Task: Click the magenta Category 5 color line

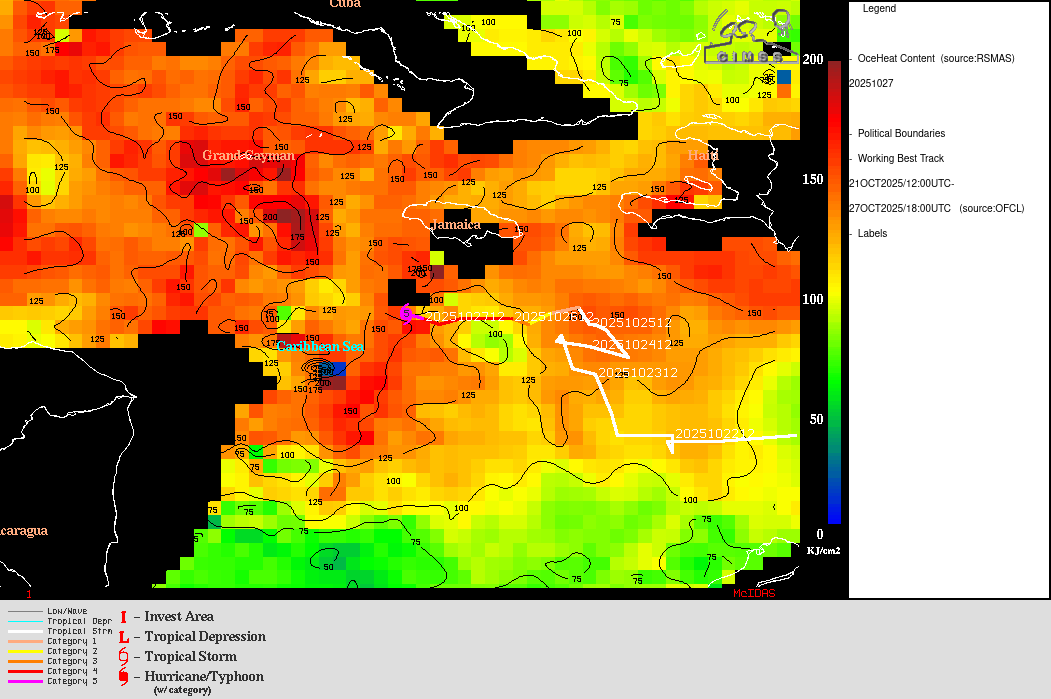Action: click(x=24, y=681)
